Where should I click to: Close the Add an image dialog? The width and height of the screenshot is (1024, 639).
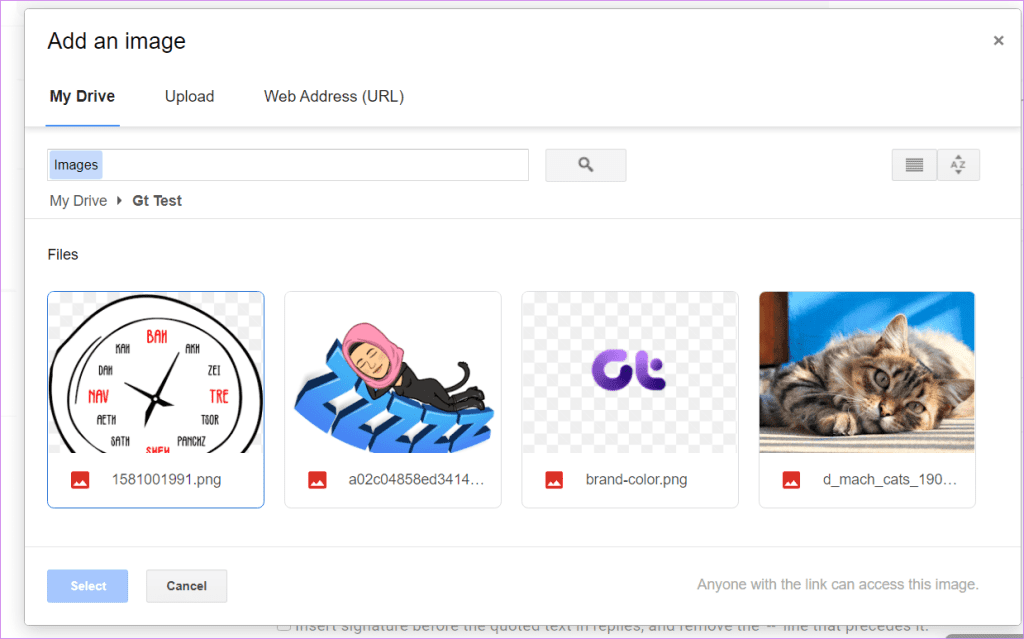pos(998,41)
